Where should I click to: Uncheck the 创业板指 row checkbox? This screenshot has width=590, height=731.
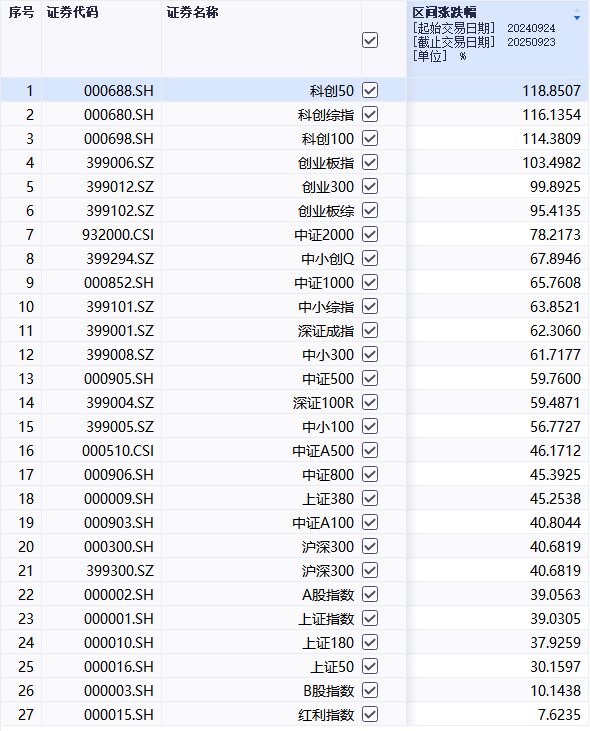point(370,162)
